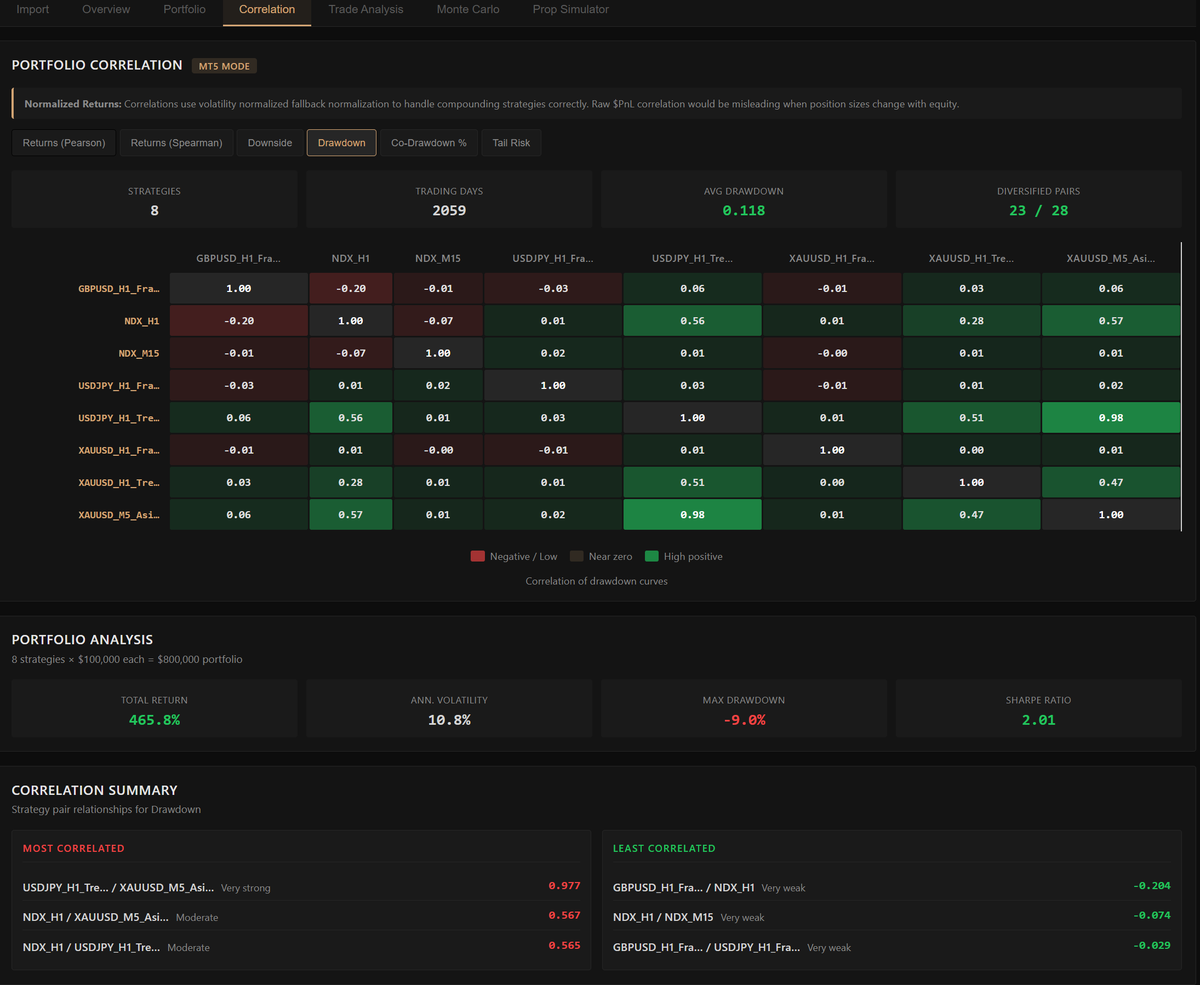Switch to the Prop Simulator tab

click(x=569, y=9)
